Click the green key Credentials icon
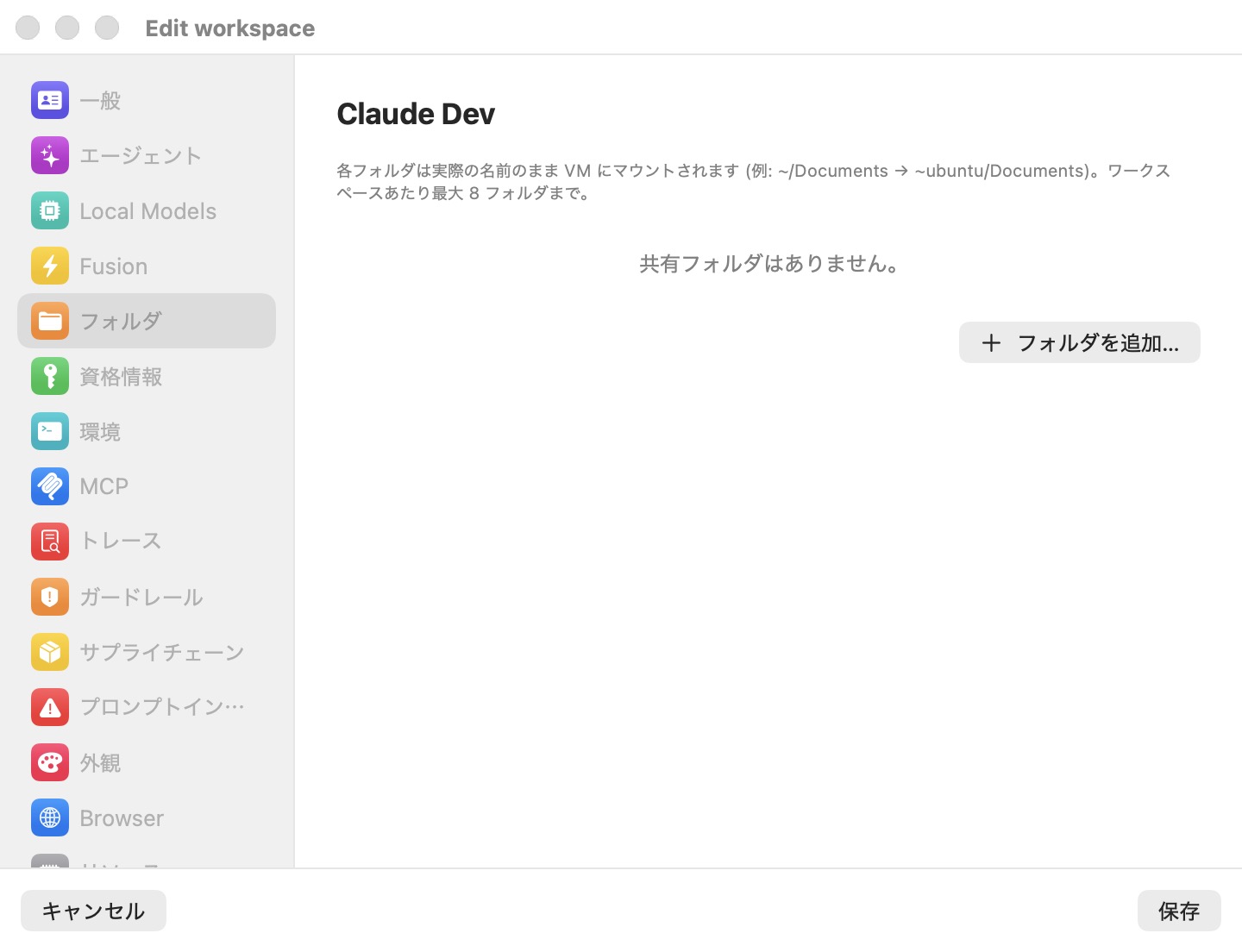Screen dimensions: 1242x952 pos(50,376)
